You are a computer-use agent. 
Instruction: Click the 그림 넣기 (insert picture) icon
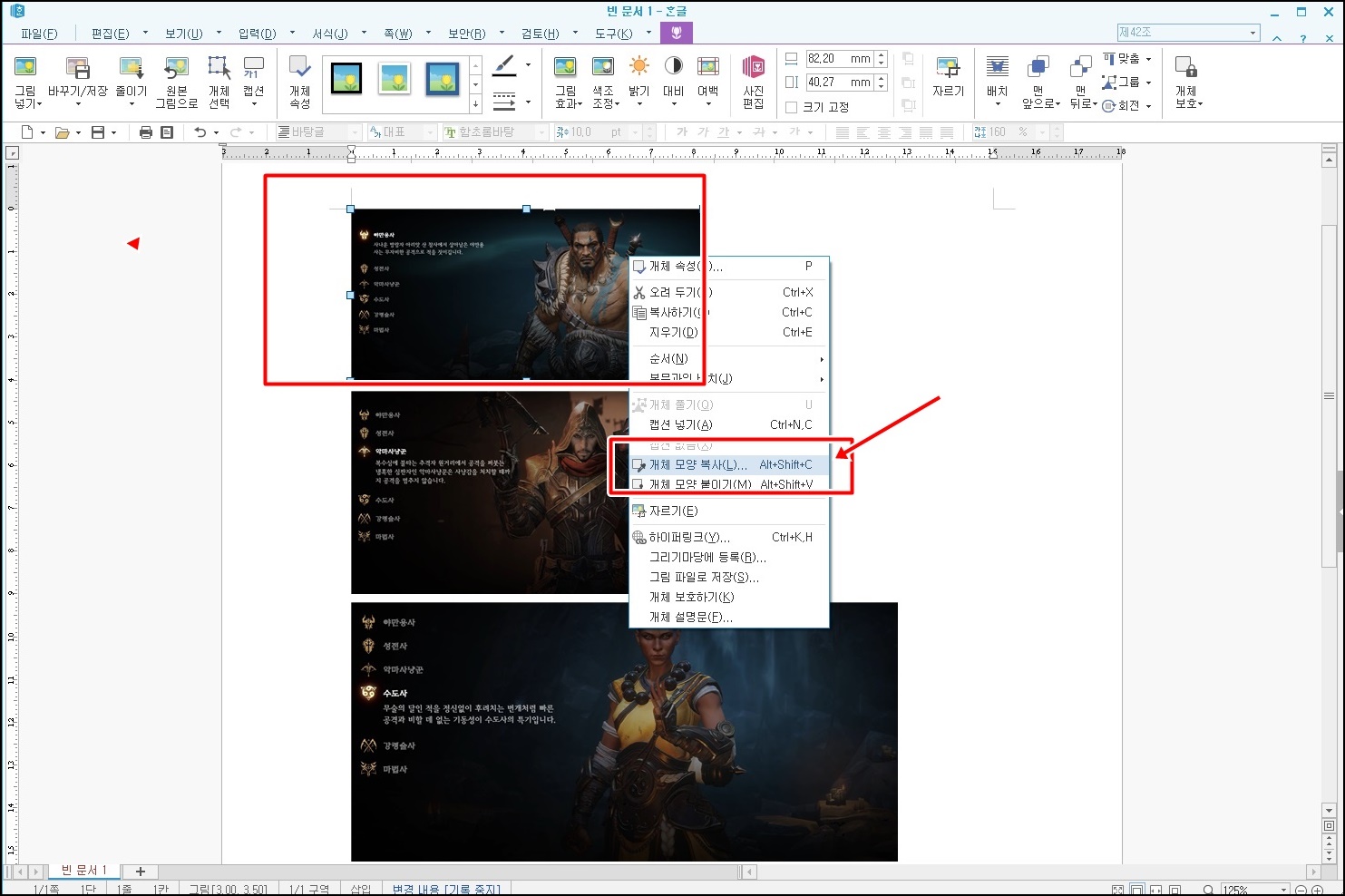coord(25,67)
